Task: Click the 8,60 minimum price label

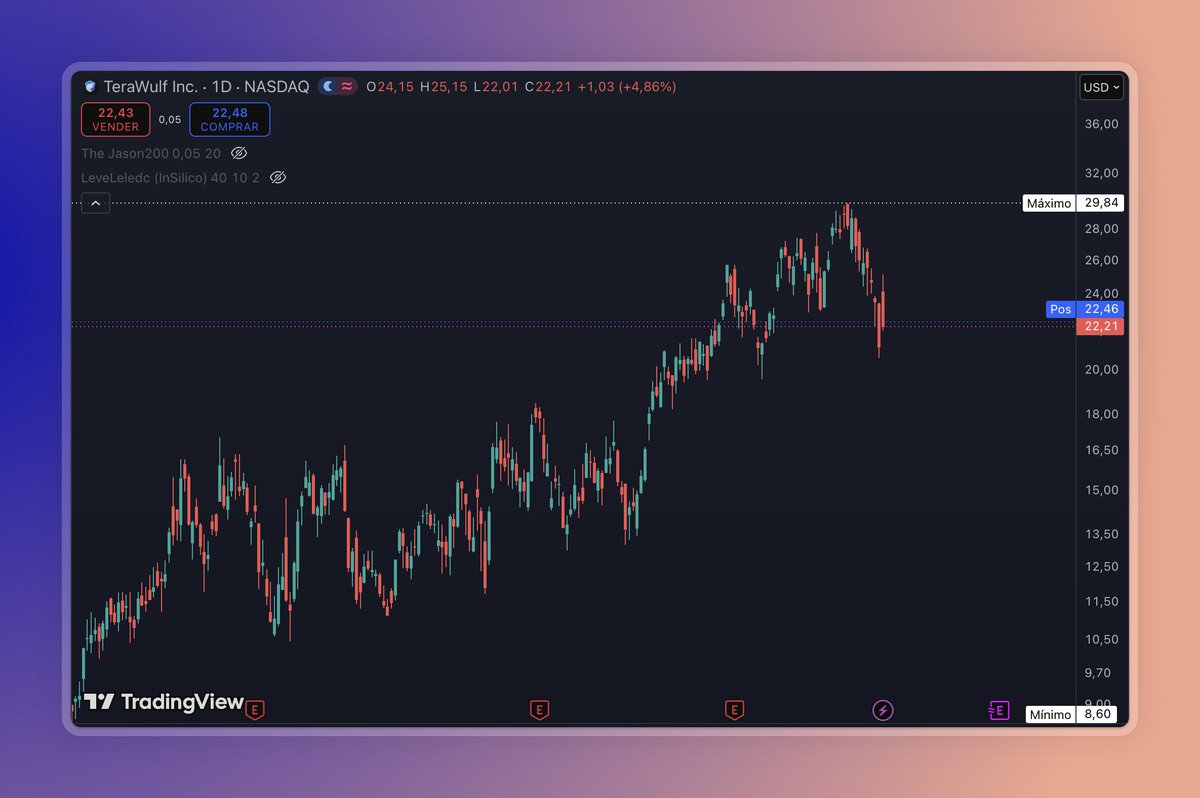Action: tap(1098, 714)
